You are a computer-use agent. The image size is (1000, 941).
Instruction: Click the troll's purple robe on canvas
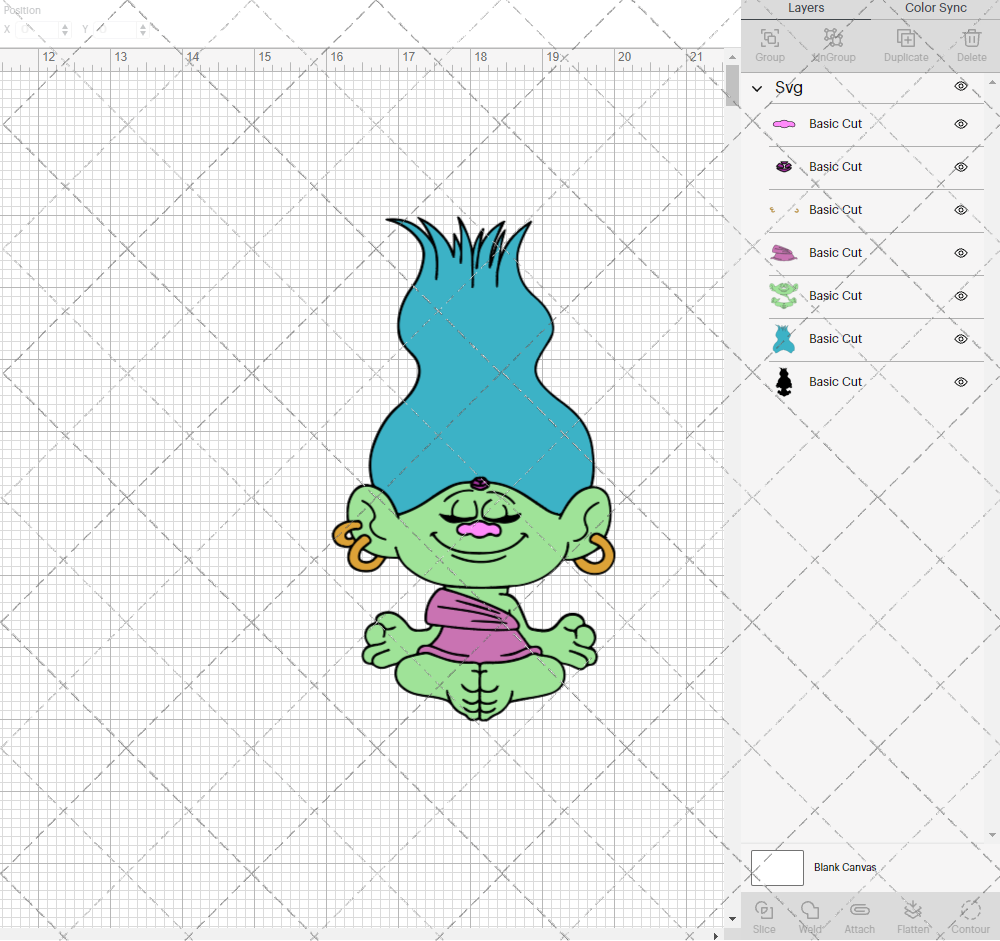pyautogui.click(x=478, y=628)
